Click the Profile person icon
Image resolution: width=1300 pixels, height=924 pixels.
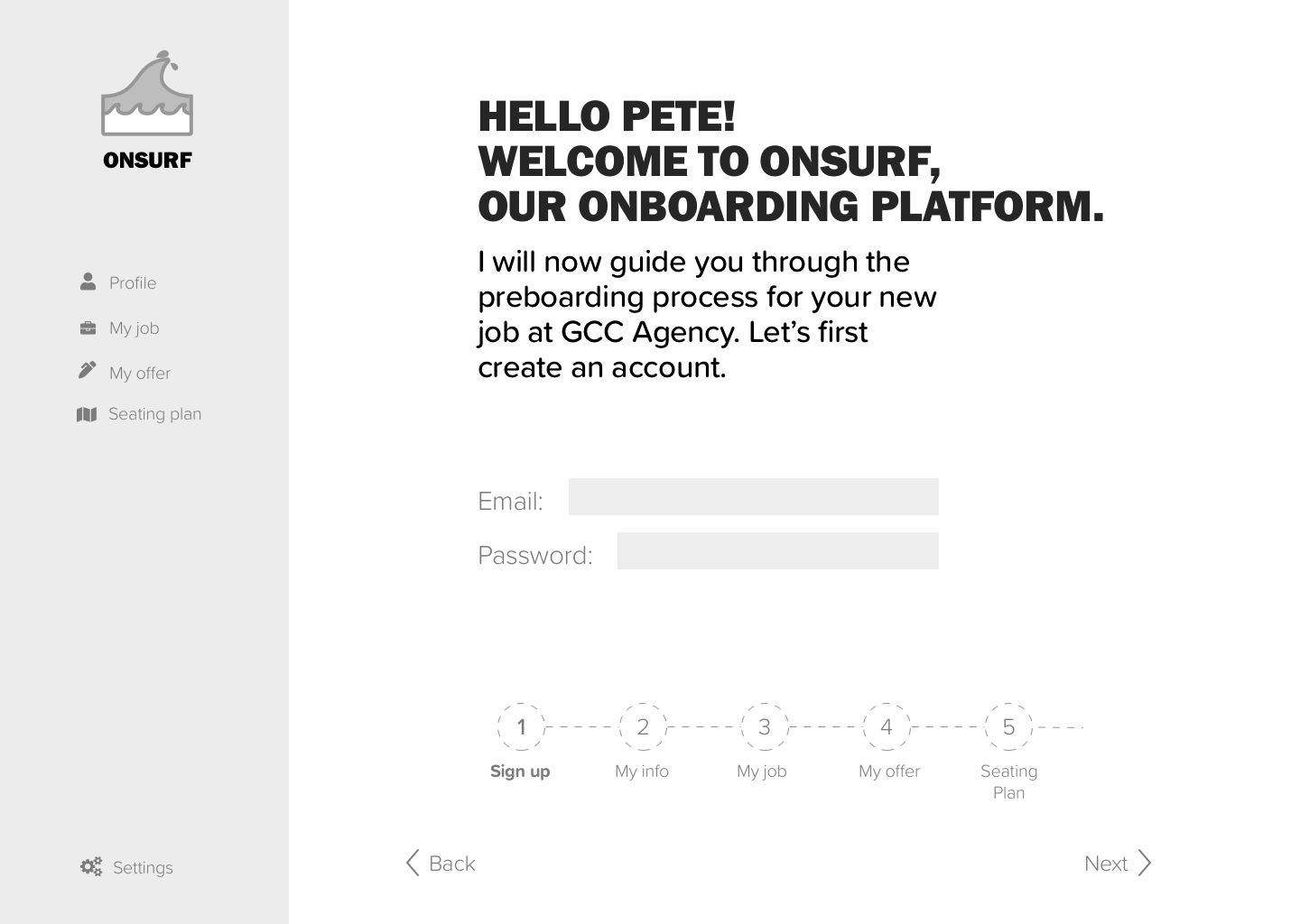[x=88, y=282]
